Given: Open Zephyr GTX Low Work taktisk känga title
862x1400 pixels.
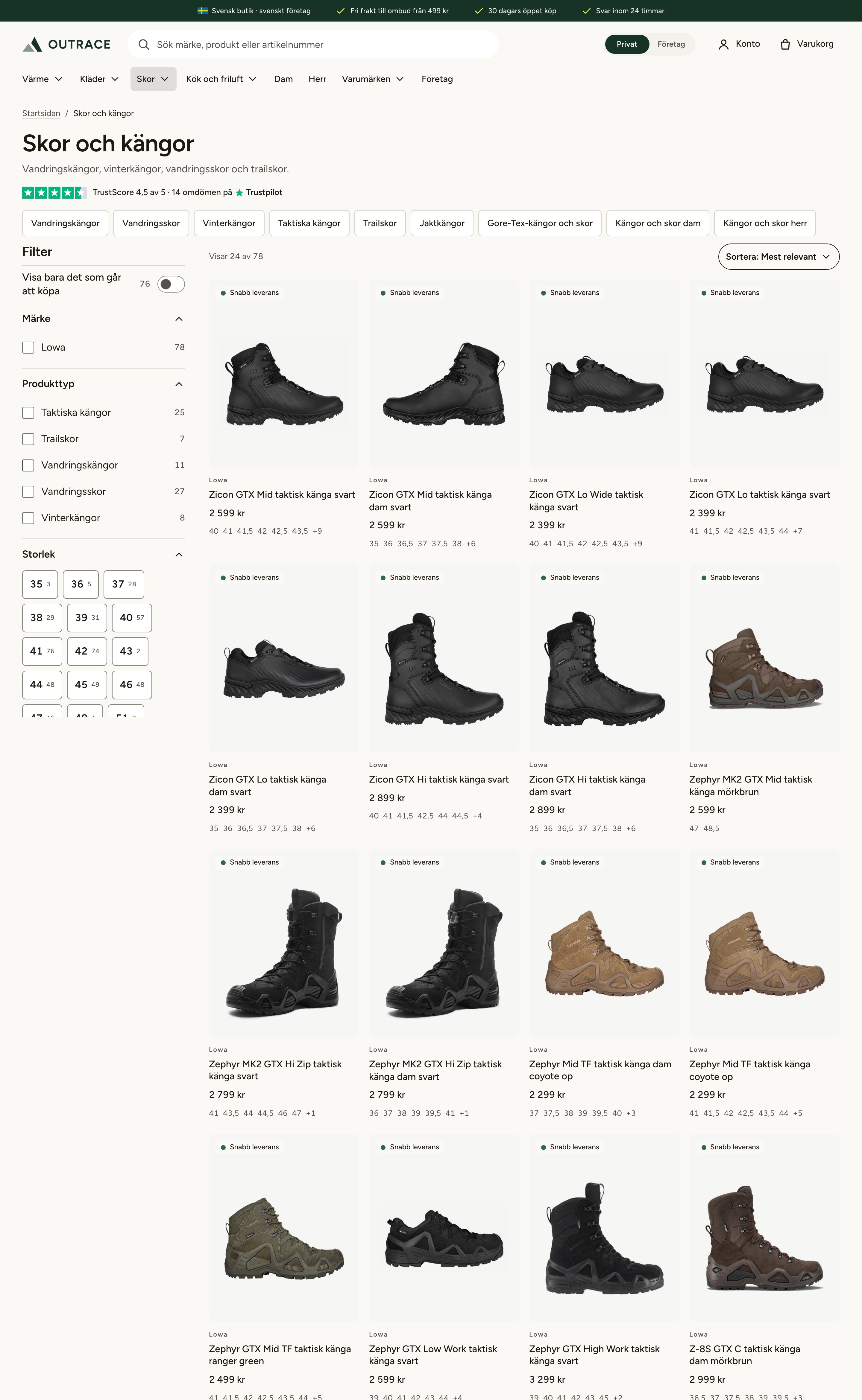Looking at the screenshot, I should click(433, 1355).
